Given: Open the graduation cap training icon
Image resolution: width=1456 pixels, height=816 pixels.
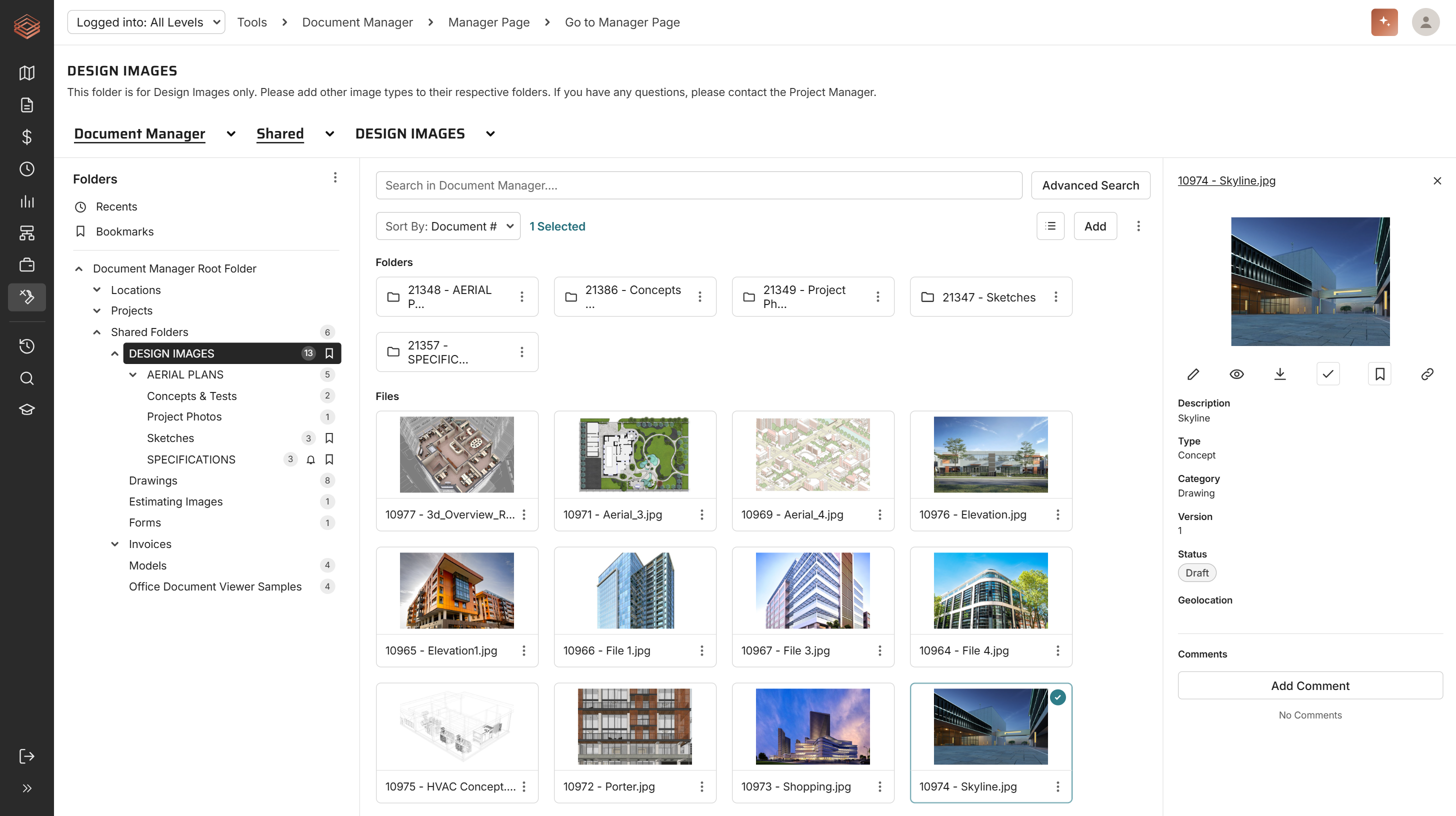Looking at the screenshot, I should [26, 409].
